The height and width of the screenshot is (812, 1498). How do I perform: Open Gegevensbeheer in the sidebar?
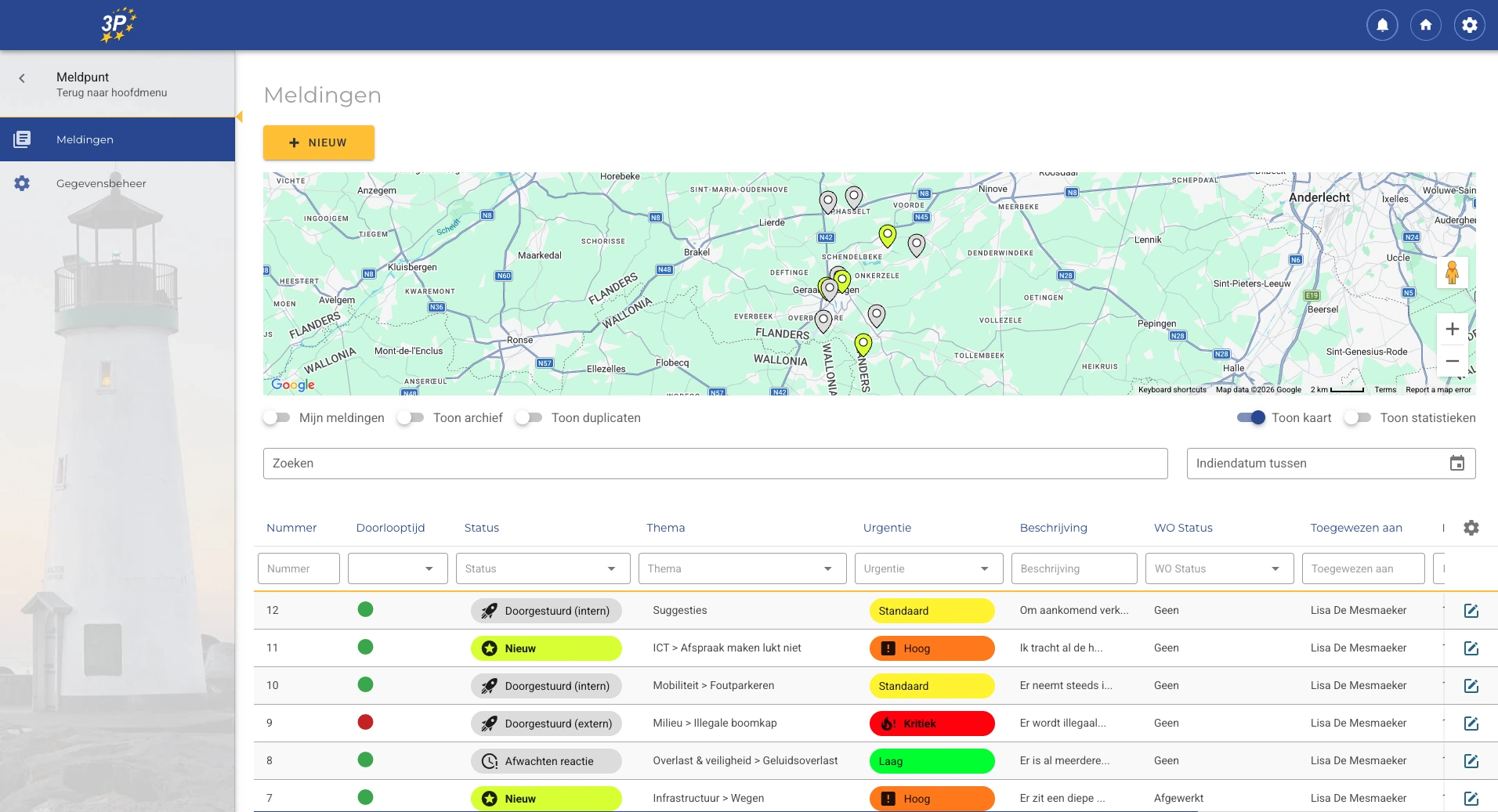101,183
